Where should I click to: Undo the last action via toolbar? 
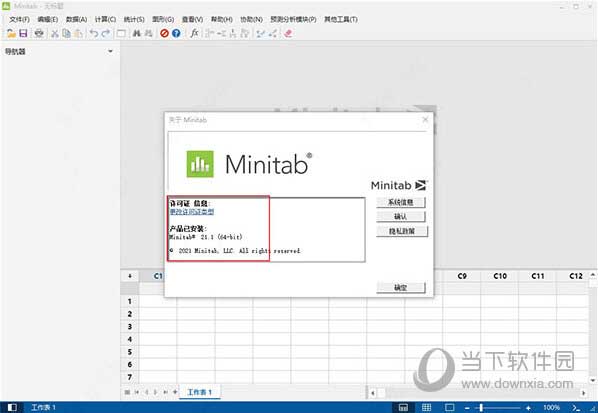point(94,34)
